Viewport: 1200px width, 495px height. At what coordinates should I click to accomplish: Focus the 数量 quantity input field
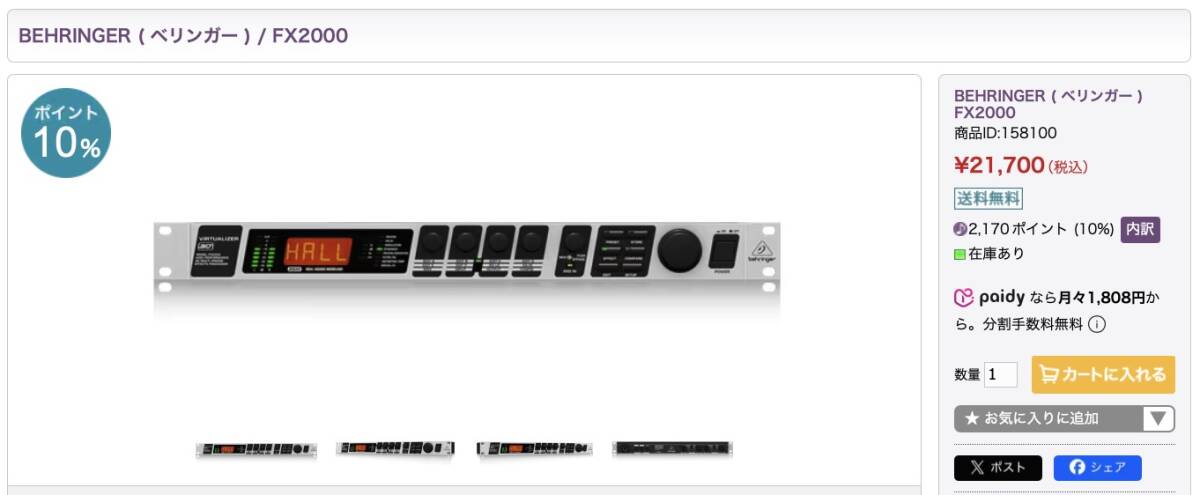coord(1001,375)
